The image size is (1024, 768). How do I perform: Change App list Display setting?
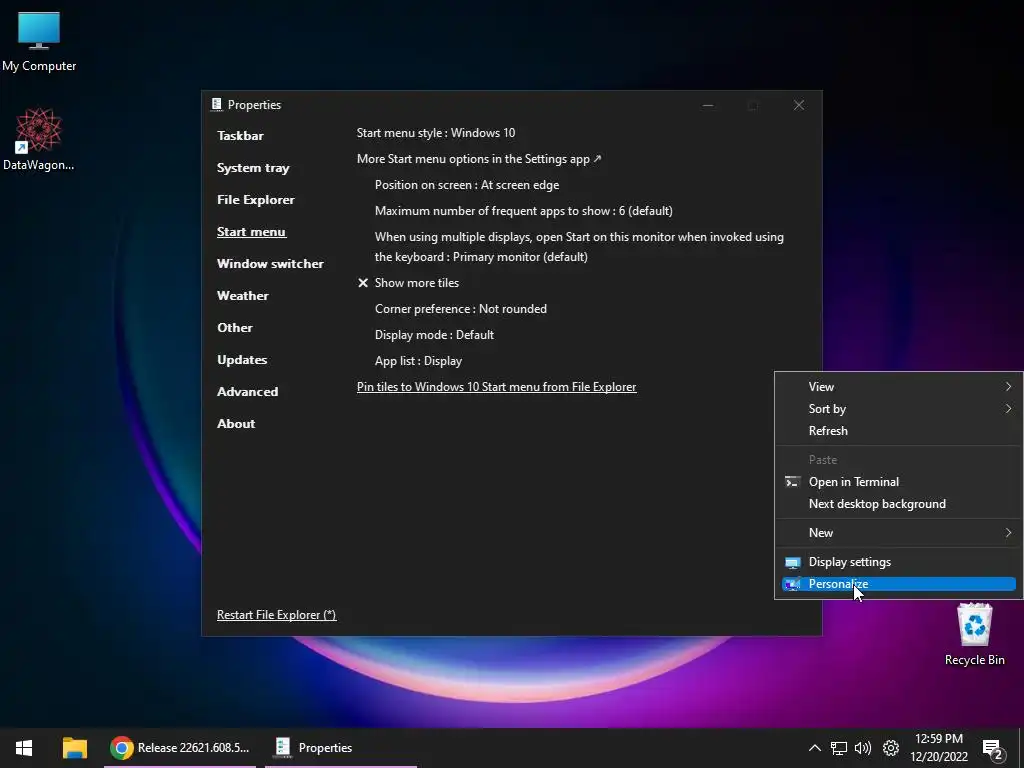tap(418, 361)
